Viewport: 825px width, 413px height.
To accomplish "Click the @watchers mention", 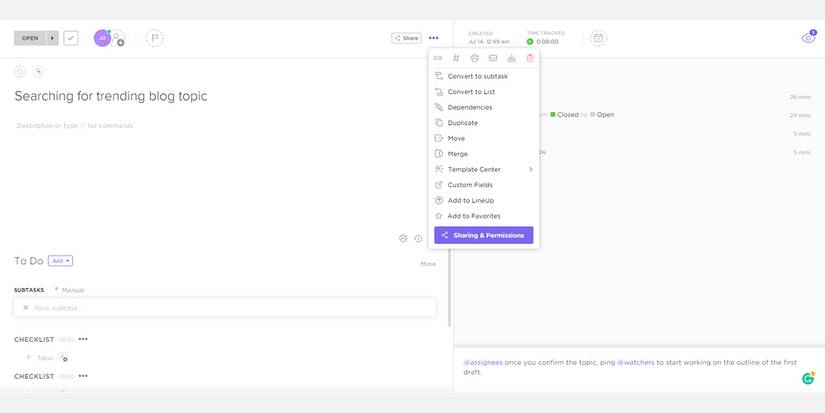I will (636, 362).
